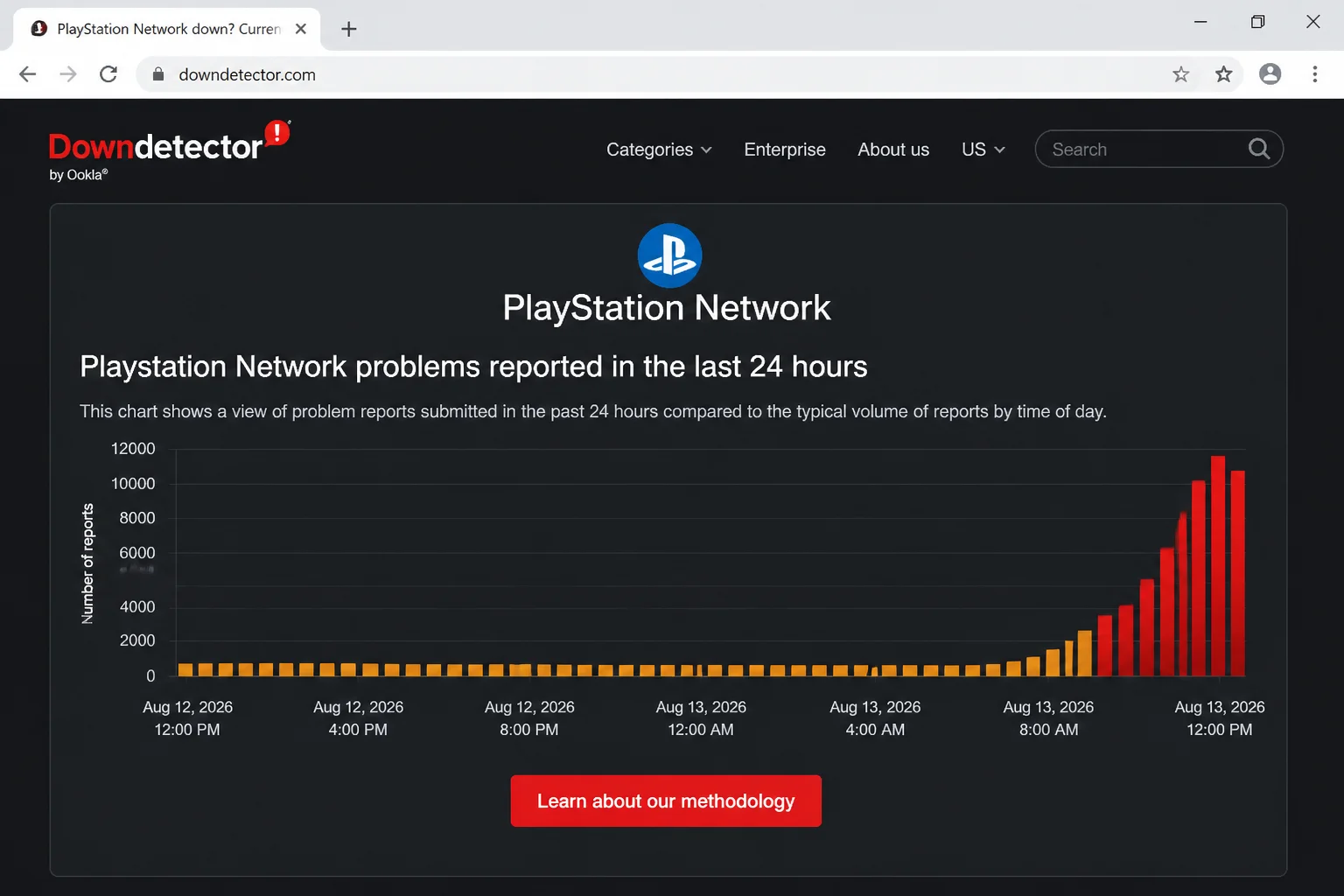
Task: Open the browser profile avatar icon
Action: 1270,74
